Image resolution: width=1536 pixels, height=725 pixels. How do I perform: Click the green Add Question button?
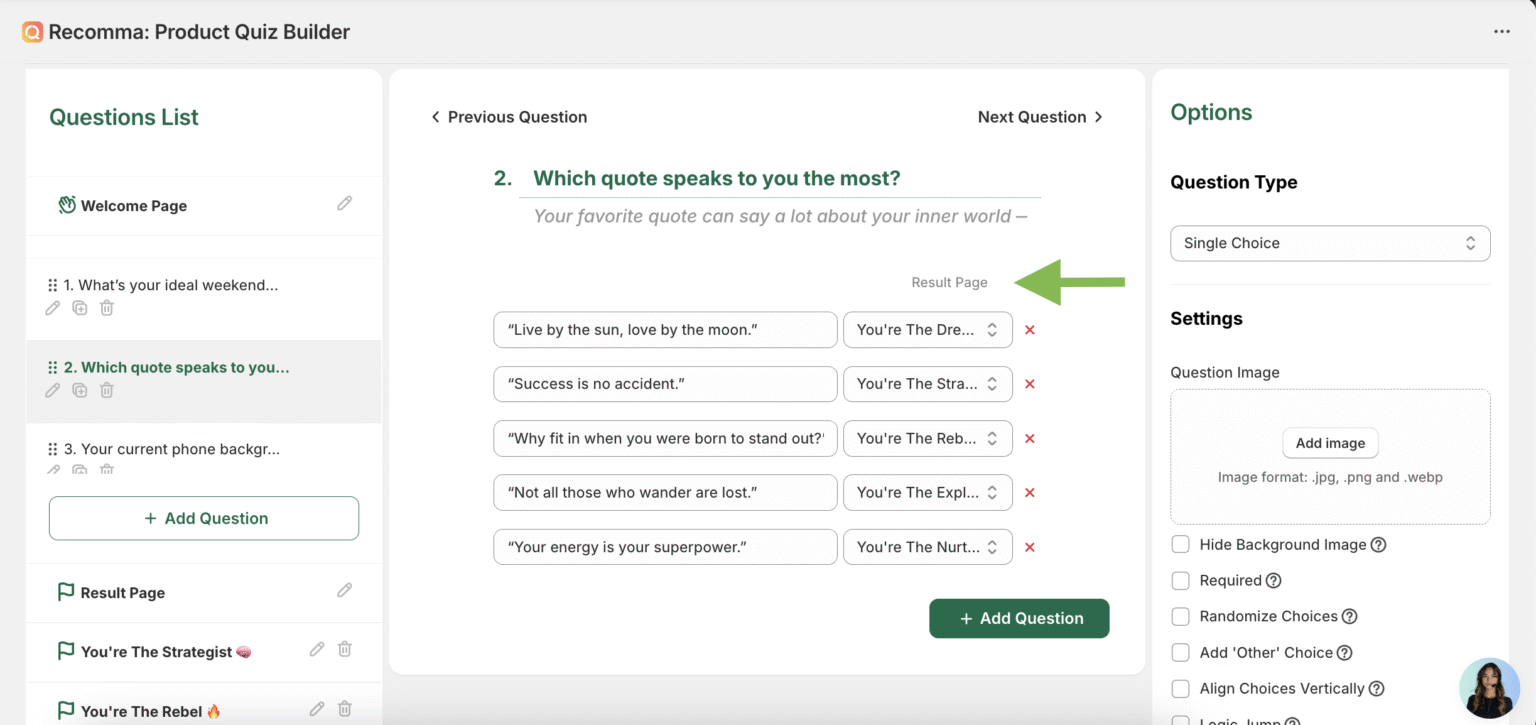point(1019,618)
